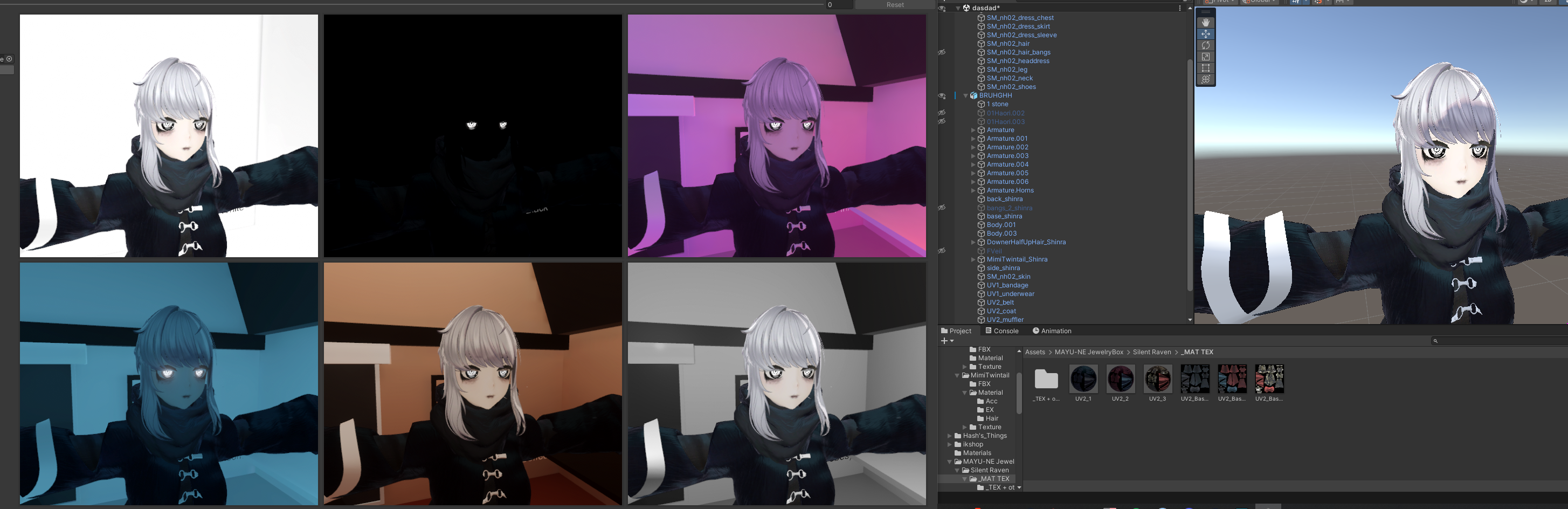Click the Reset button
Viewport: 1568px width, 509px height.
895,5
